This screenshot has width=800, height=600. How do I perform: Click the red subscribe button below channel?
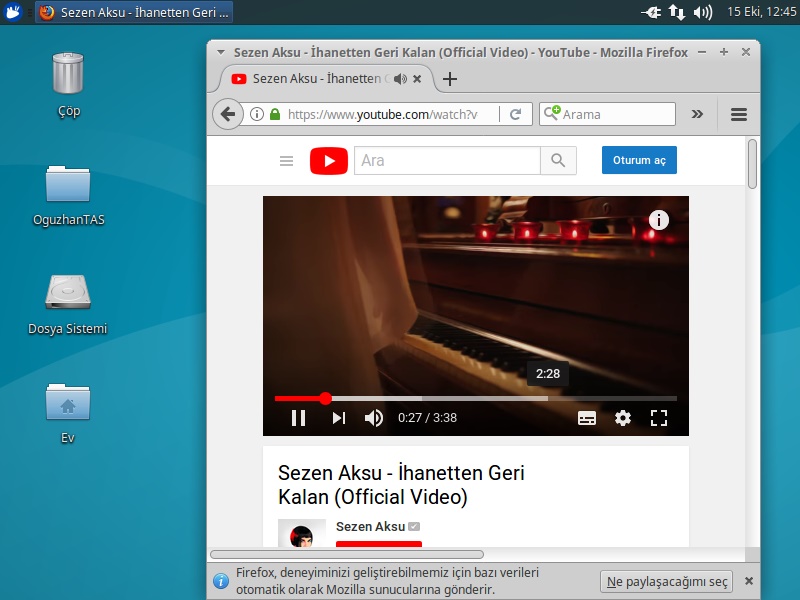pyautogui.click(x=379, y=544)
